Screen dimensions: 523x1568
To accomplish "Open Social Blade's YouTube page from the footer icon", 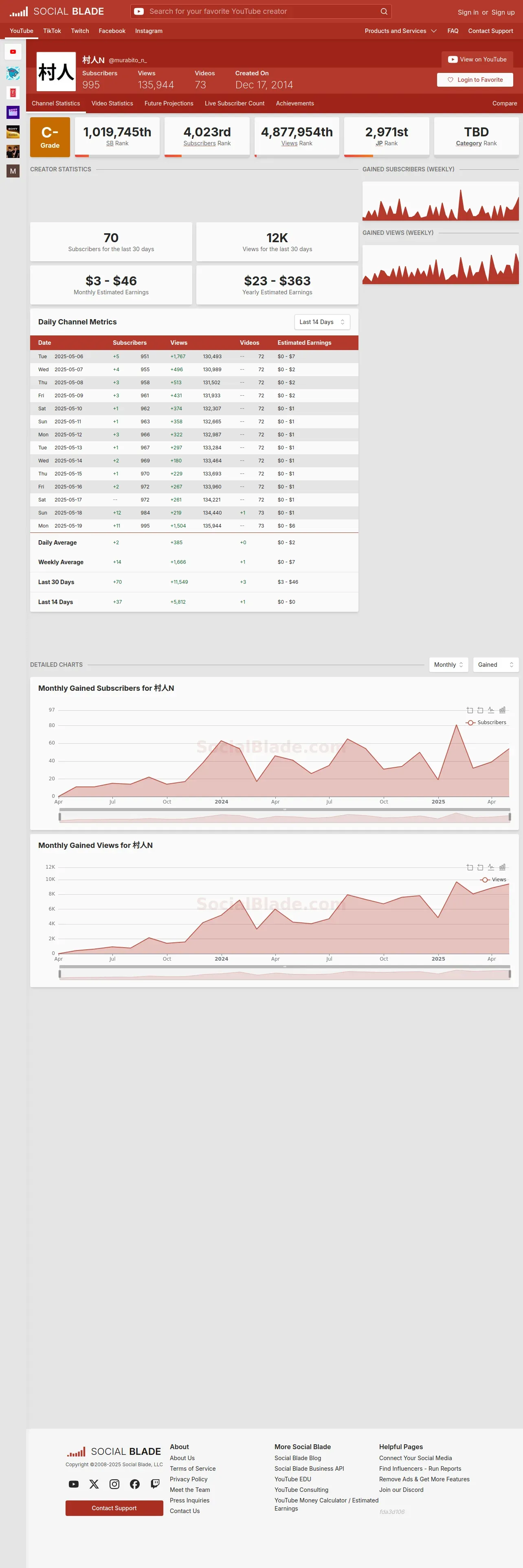I will [x=74, y=1484].
